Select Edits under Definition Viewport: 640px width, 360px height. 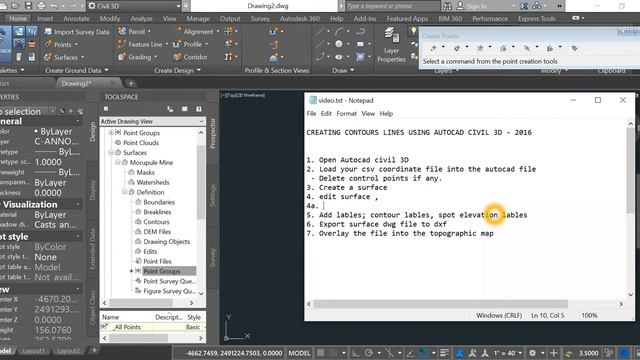click(150, 251)
